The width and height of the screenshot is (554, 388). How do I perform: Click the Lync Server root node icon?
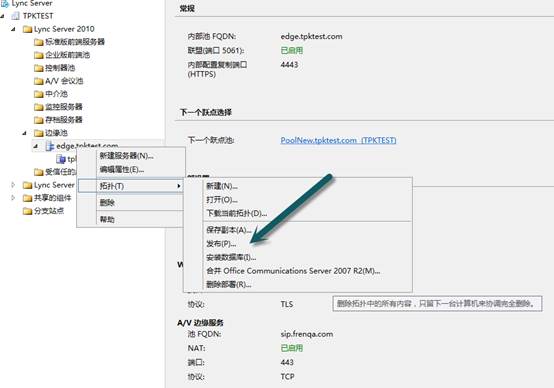pos(5,4)
